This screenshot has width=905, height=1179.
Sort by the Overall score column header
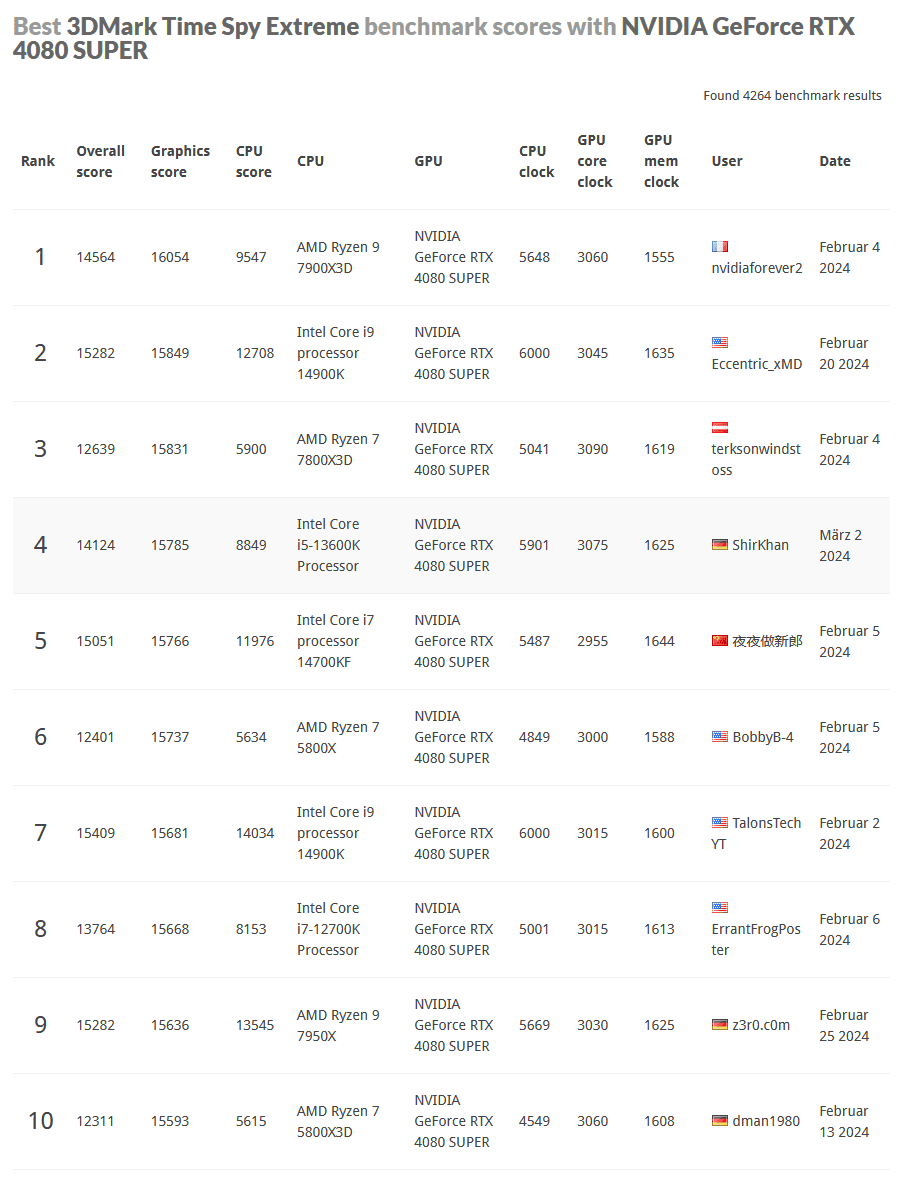coord(100,161)
